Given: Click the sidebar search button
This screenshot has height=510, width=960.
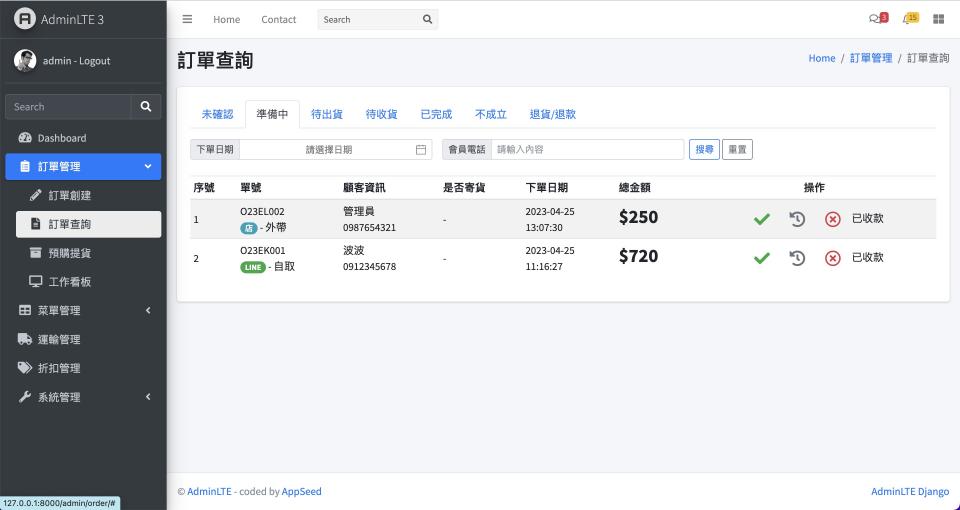Looking at the screenshot, I should [145, 107].
